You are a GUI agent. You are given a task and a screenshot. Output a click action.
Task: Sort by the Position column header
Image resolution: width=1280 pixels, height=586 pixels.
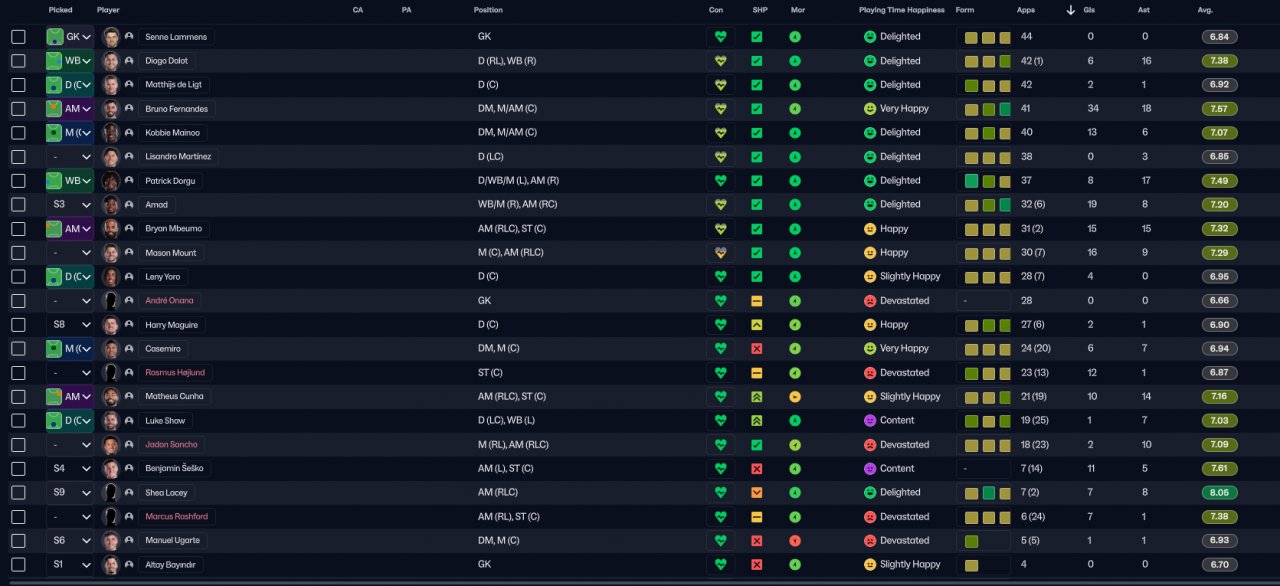tap(488, 10)
